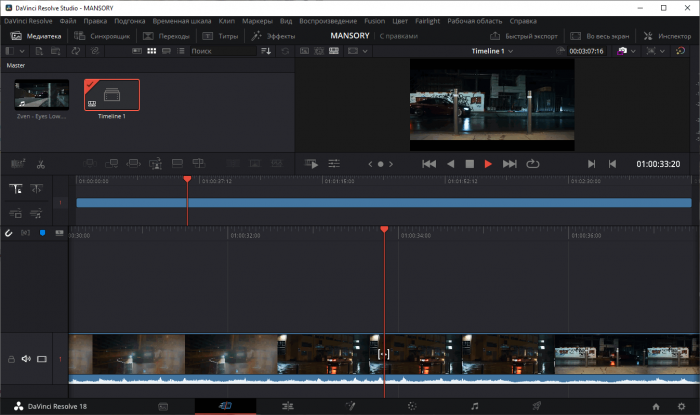Open viewer aspect options dropdown arrow
The image size is (700, 415).
tap(365, 51)
